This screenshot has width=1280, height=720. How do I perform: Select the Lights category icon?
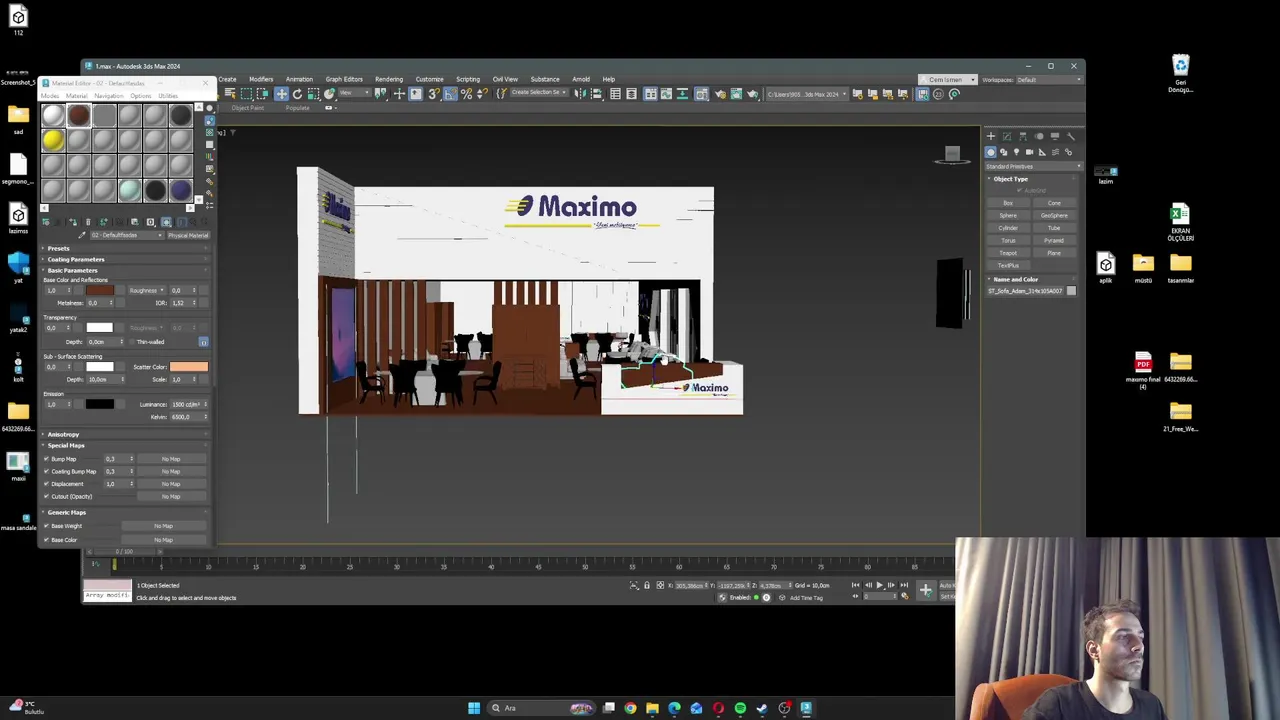coord(1016,152)
